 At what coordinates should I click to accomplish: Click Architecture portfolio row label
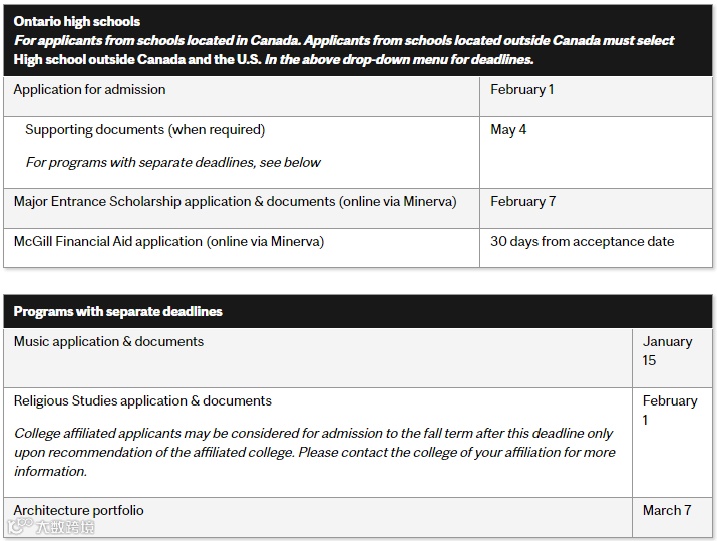click(79, 510)
